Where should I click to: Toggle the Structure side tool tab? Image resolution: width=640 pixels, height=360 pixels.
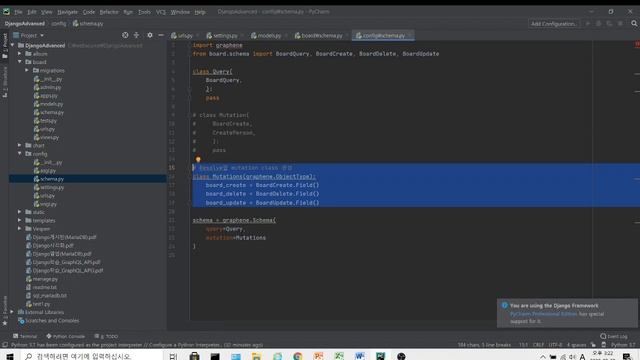pos(5,82)
